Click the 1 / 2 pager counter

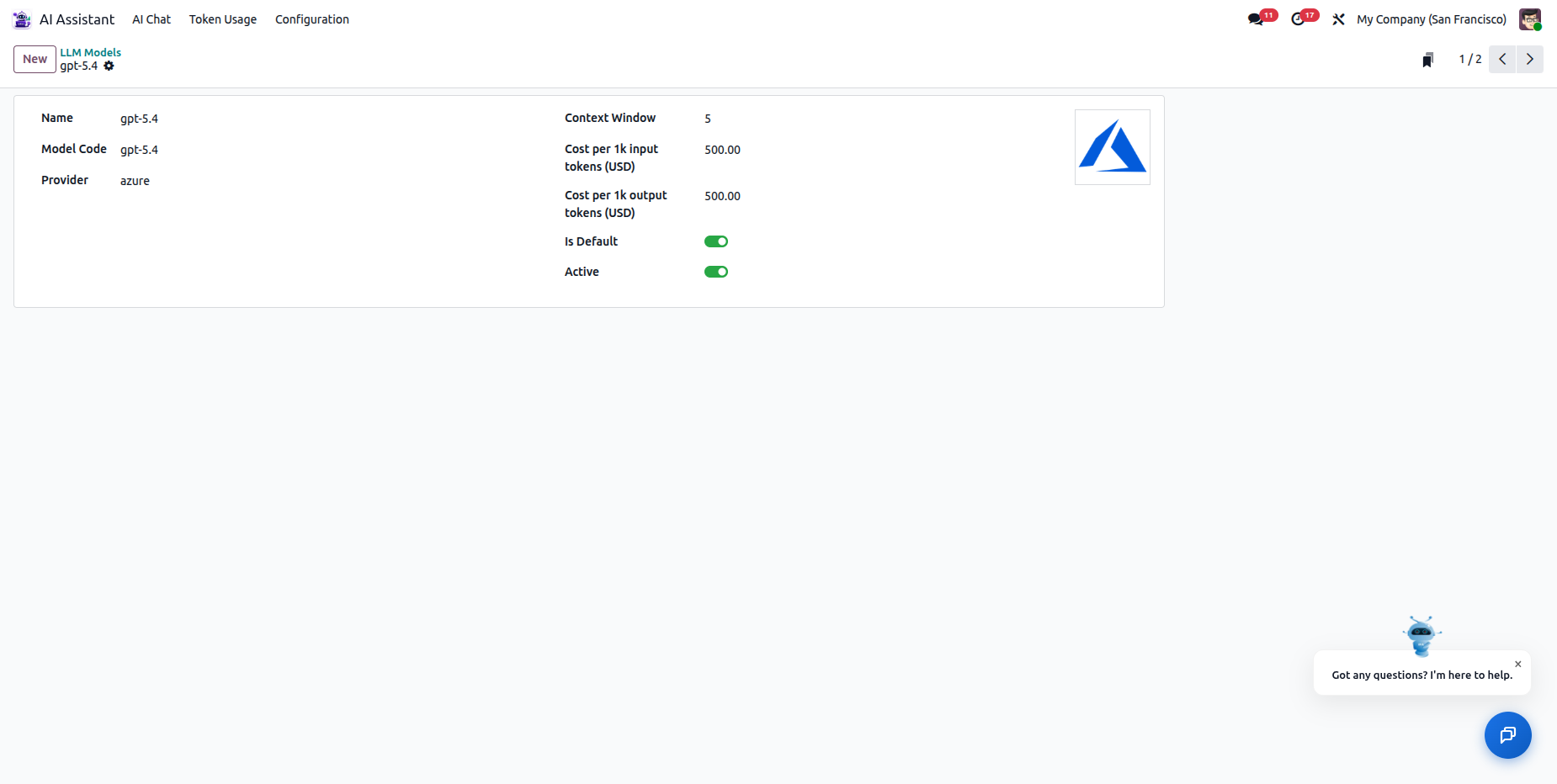coord(1470,59)
